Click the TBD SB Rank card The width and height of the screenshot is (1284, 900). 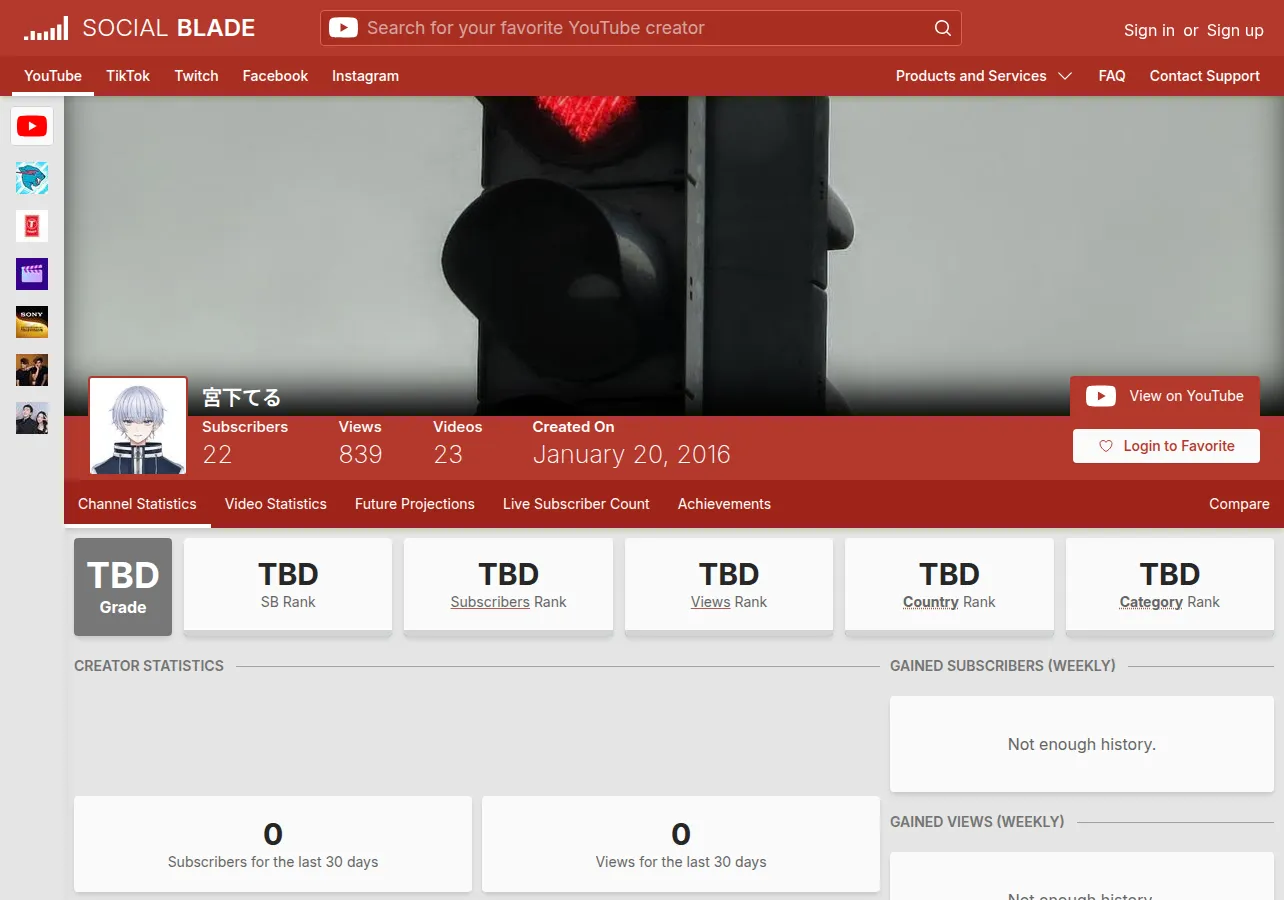288,585
